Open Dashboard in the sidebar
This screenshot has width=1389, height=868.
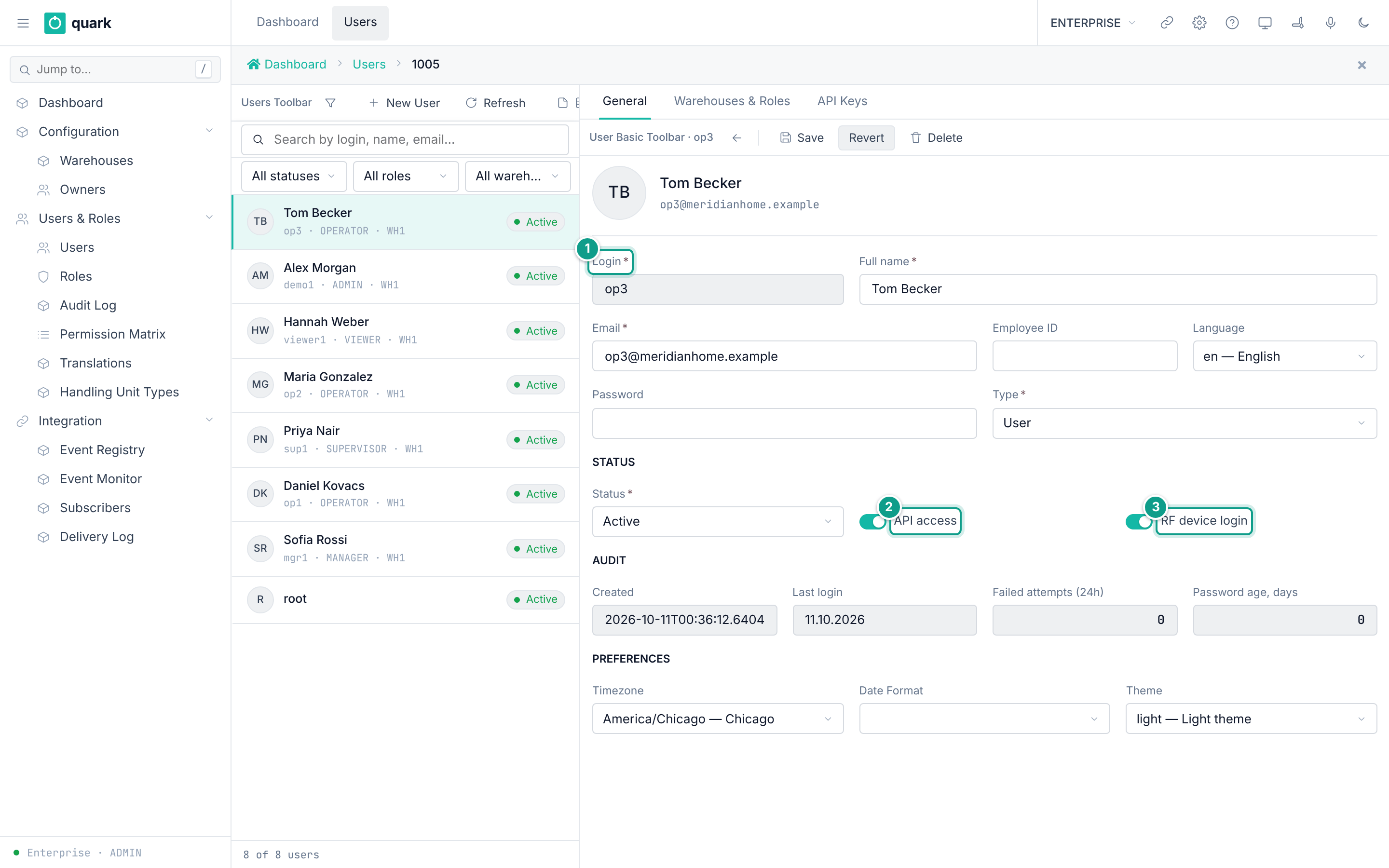pyautogui.click(x=70, y=103)
